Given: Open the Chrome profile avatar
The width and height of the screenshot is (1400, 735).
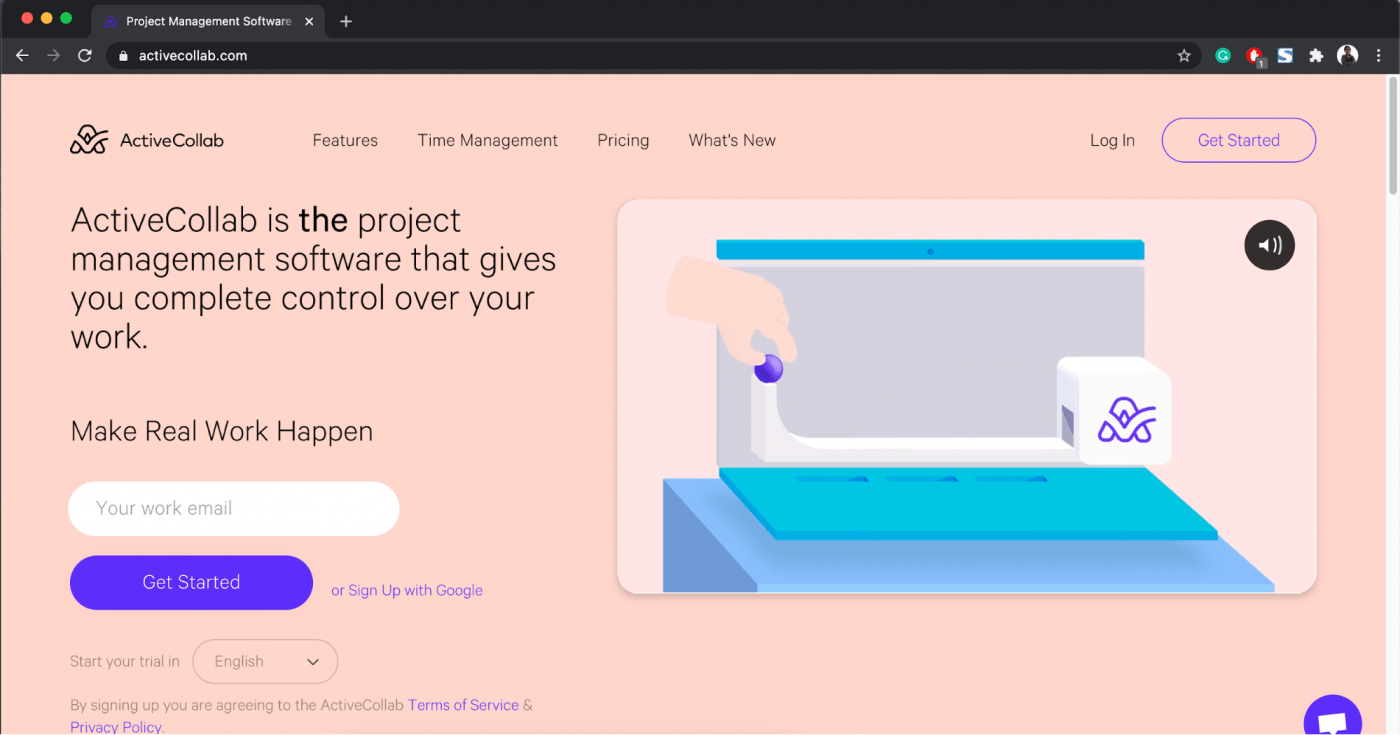Looking at the screenshot, I should (1347, 56).
